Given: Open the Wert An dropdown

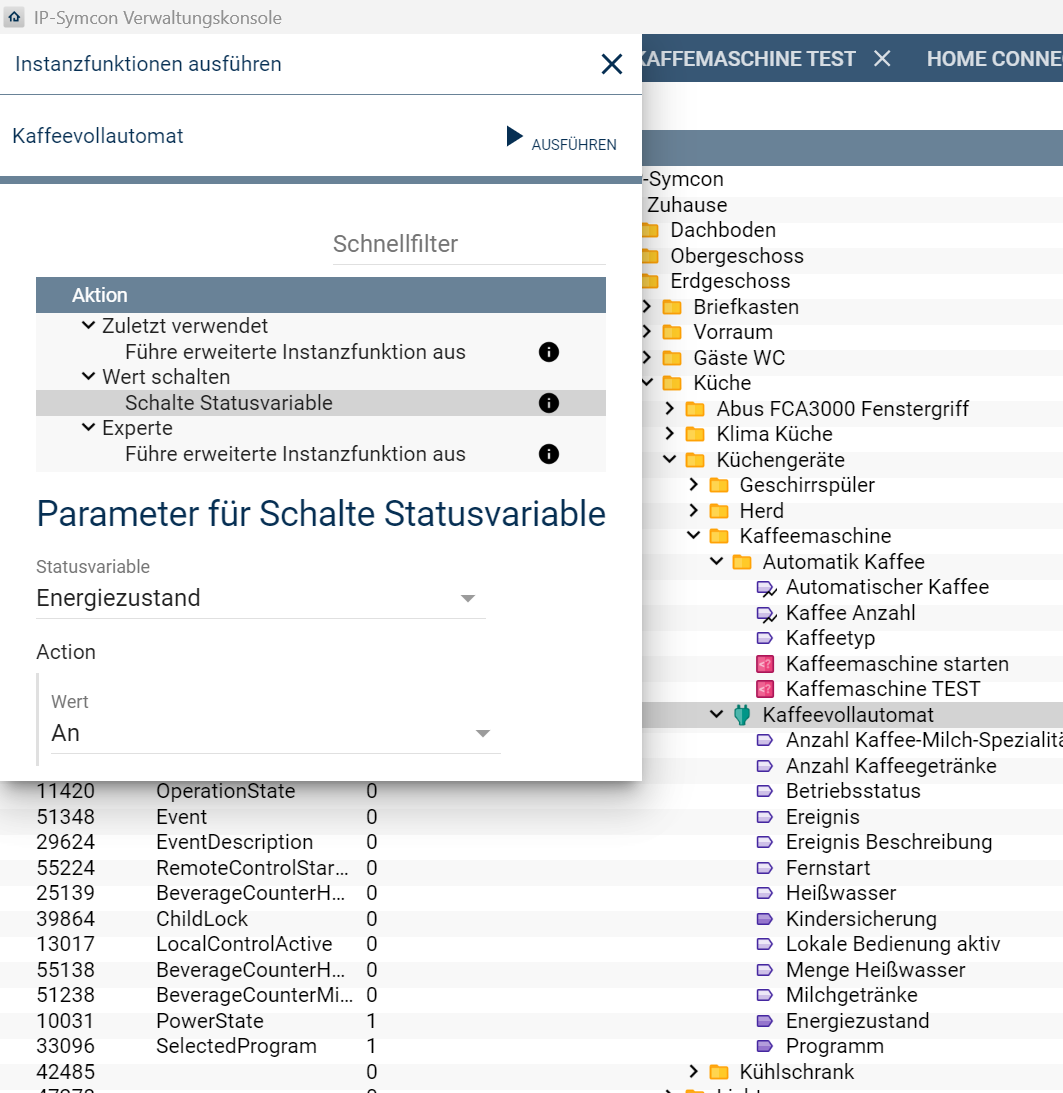Looking at the screenshot, I should pyautogui.click(x=275, y=733).
